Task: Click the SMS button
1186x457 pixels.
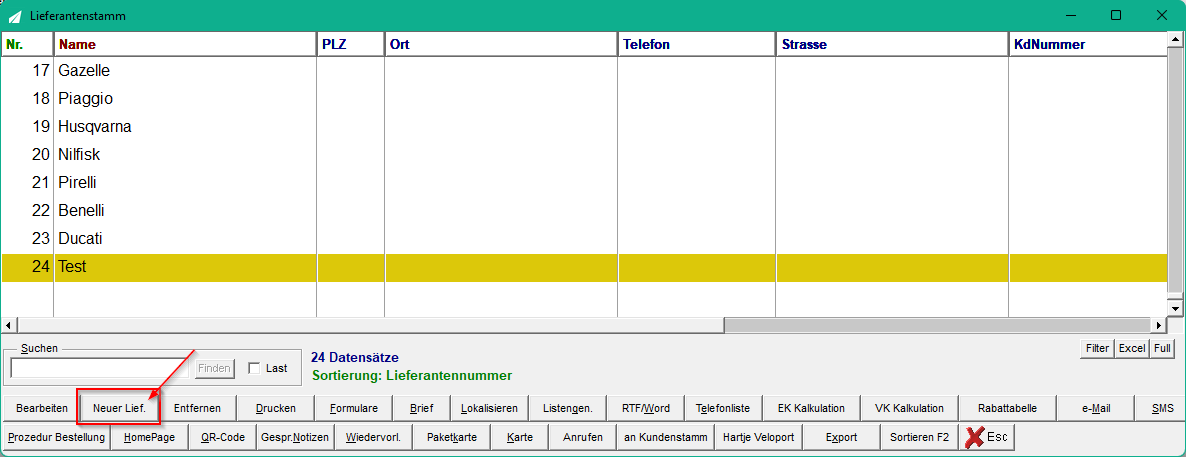Action: (1161, 408)
